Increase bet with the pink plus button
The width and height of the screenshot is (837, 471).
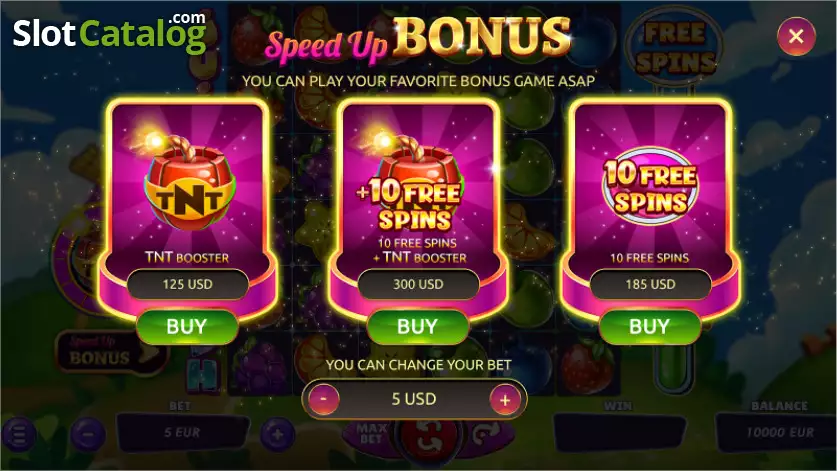(505, 399)
